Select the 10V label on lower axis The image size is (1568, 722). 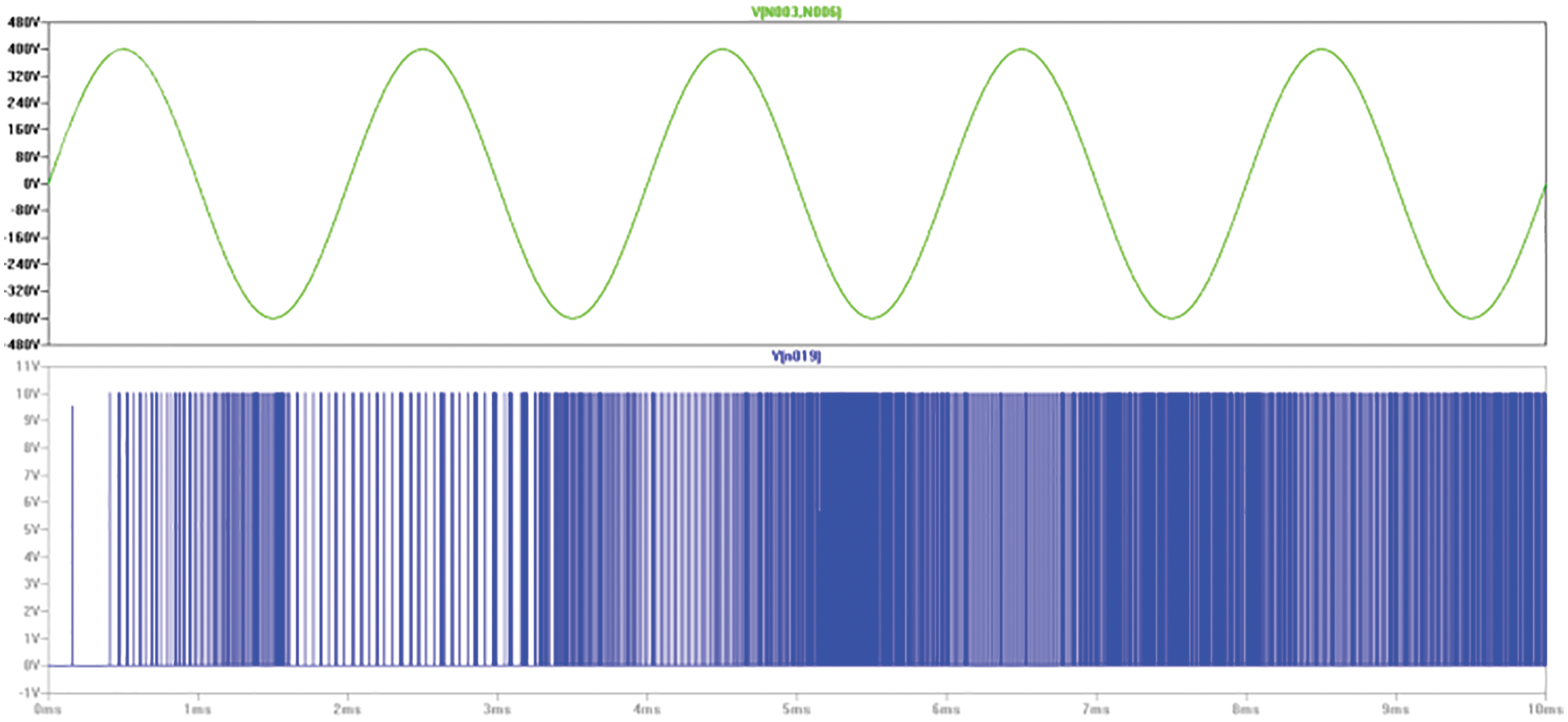(28, 393)
